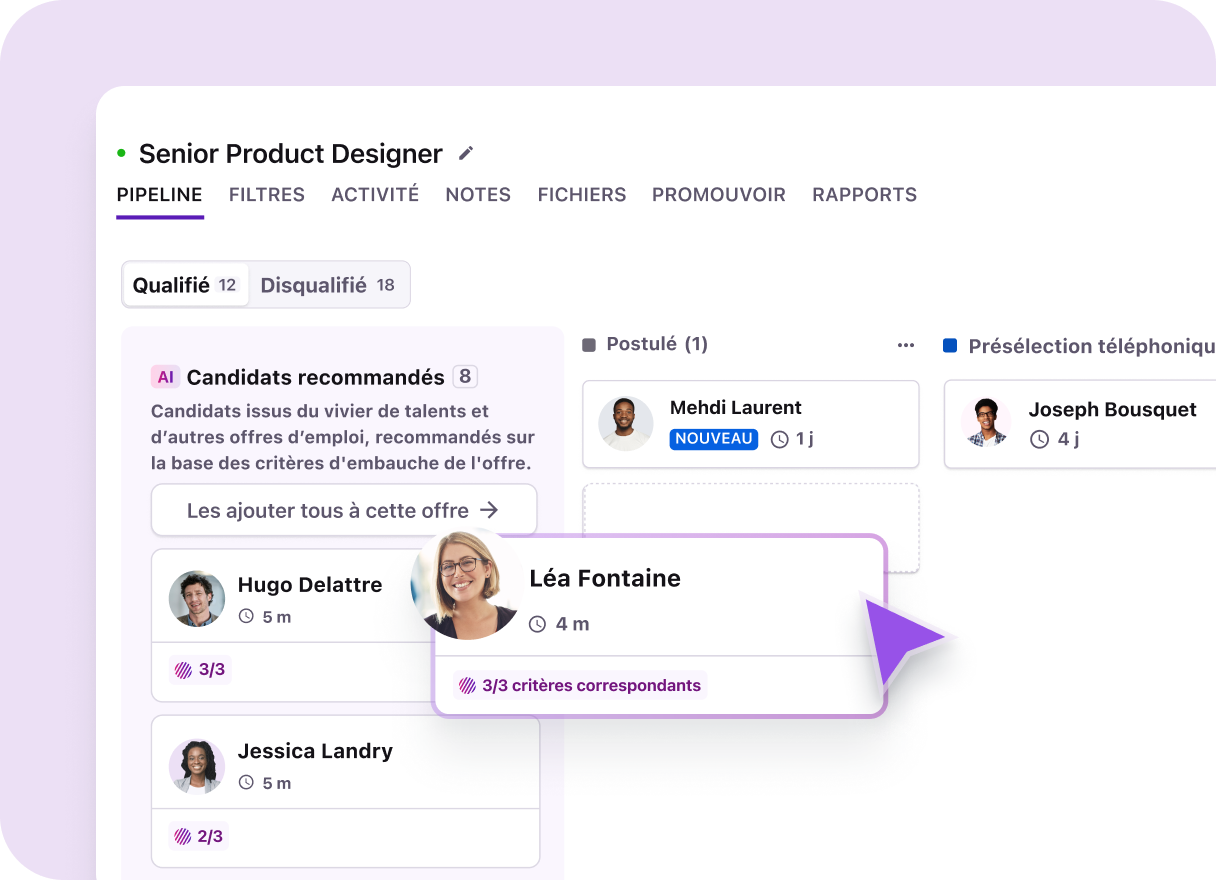This screenshot has height=880, width=1216.
Task: Edit job title with pencil icon
Action: [466, 153]
